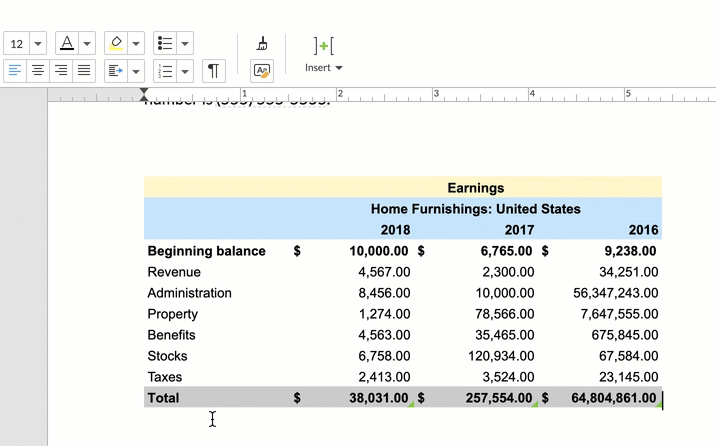The image size is (716, 446).
Task: Click the 120,934.00 stocks value
Action: pos(501,356)
